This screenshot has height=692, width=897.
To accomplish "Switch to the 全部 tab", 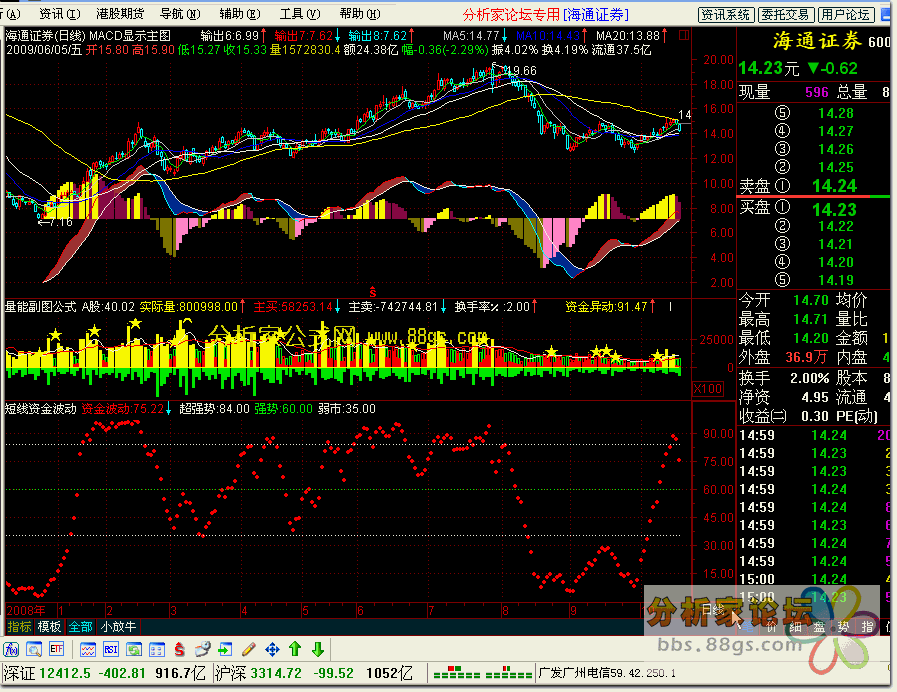I will [80, 627].
